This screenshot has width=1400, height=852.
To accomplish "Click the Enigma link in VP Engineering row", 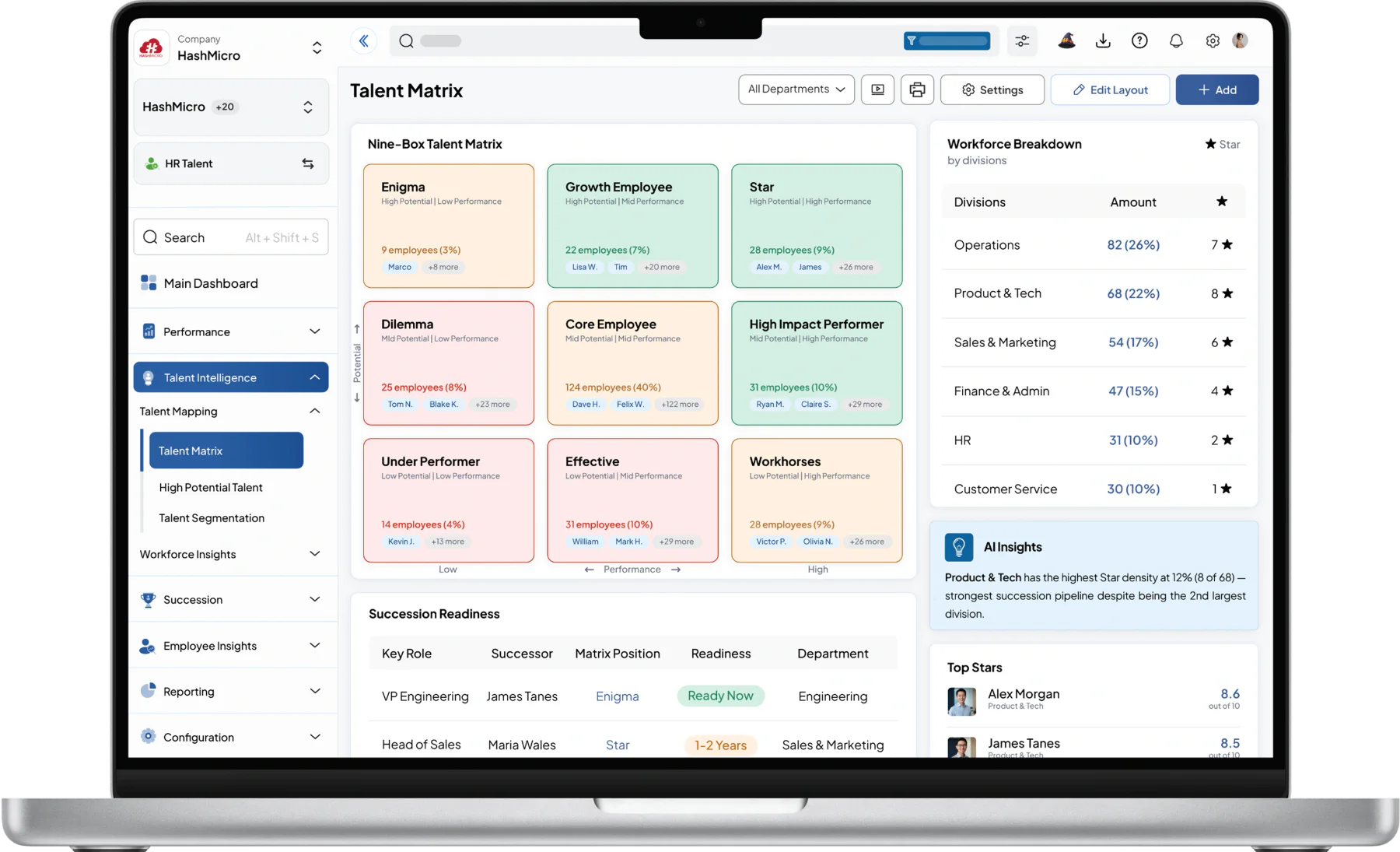I will coord(618,696).
